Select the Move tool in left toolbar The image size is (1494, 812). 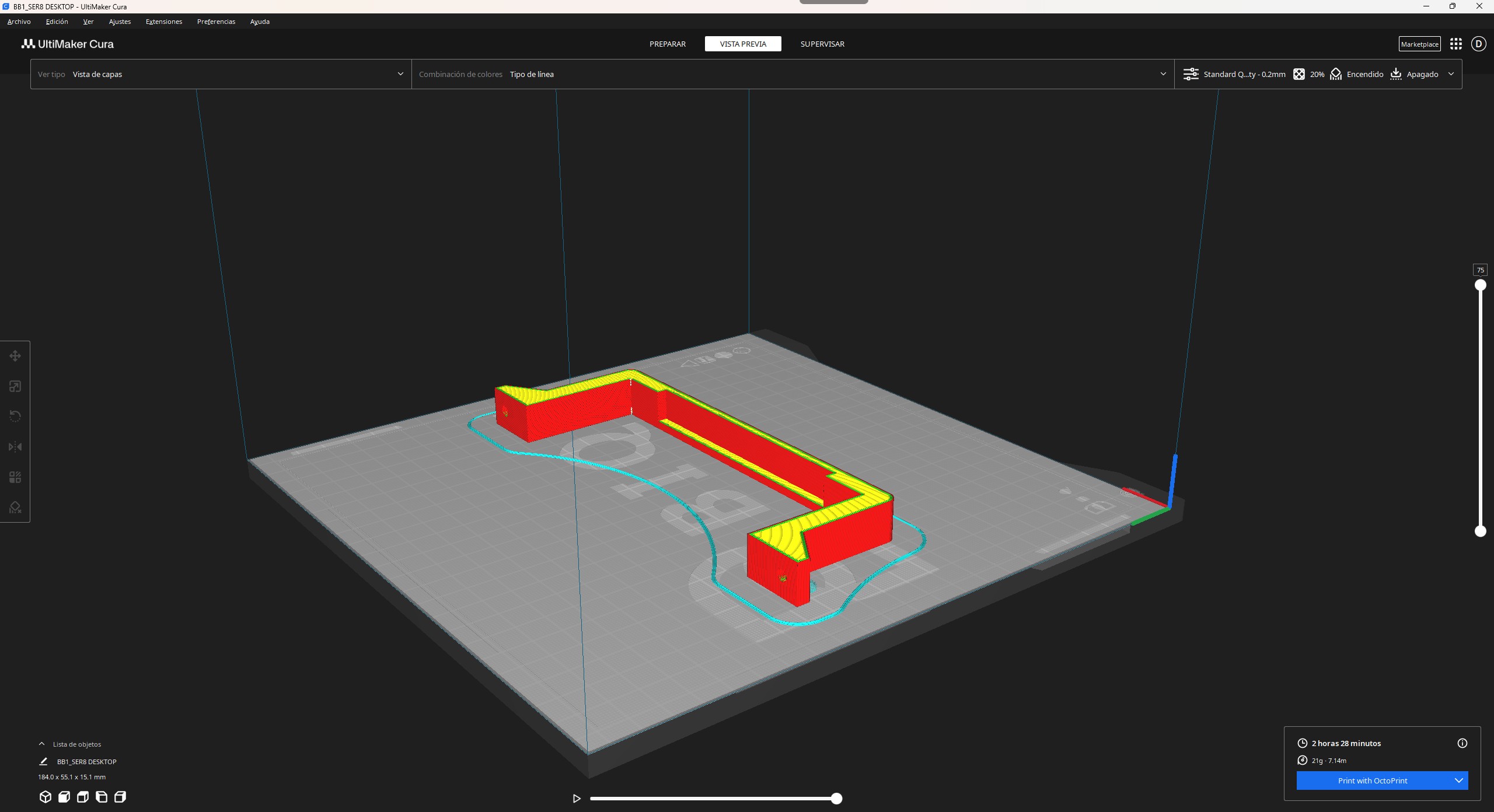pos(15,356)
